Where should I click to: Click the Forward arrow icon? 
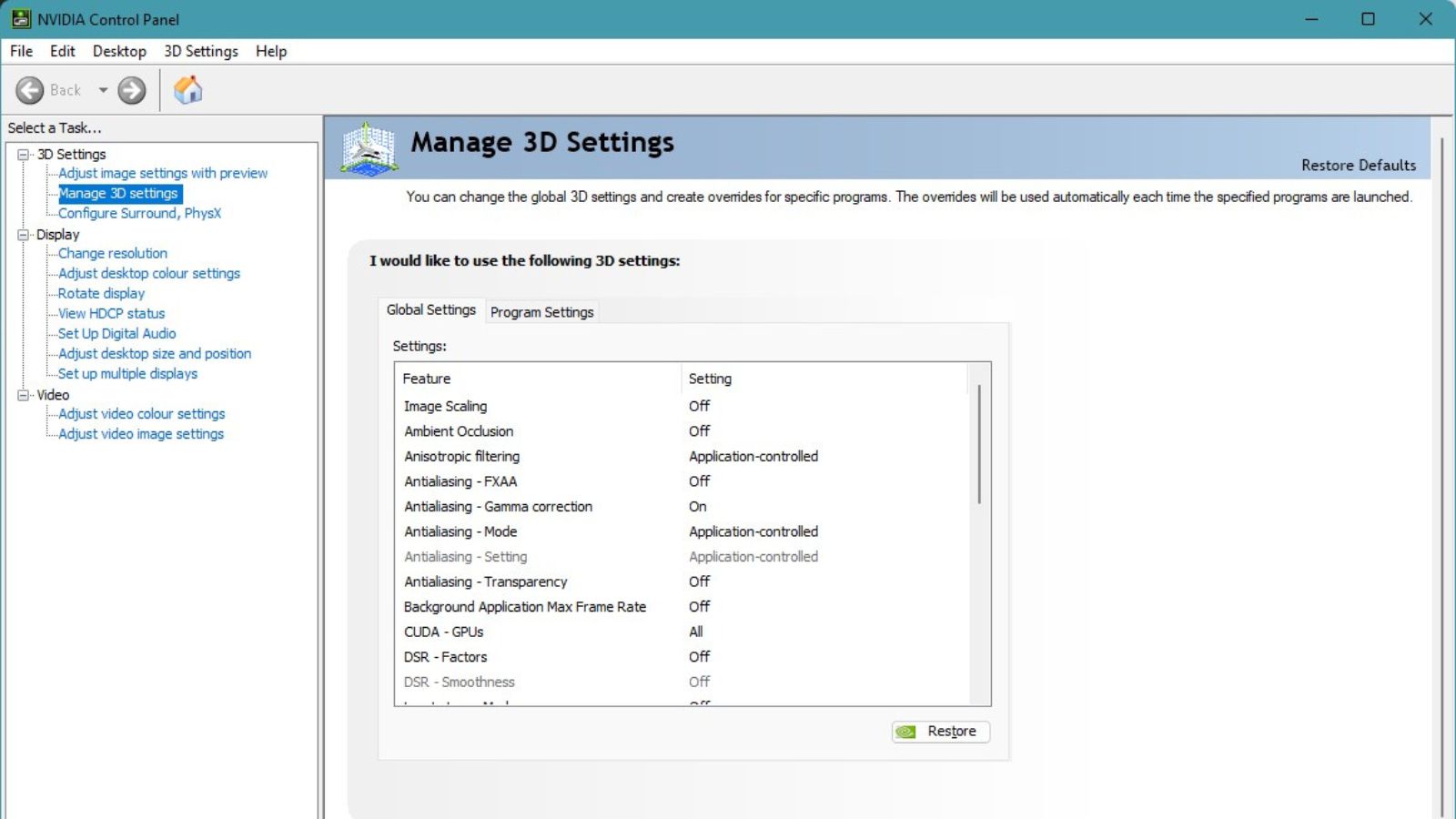(x=132, y=90)
